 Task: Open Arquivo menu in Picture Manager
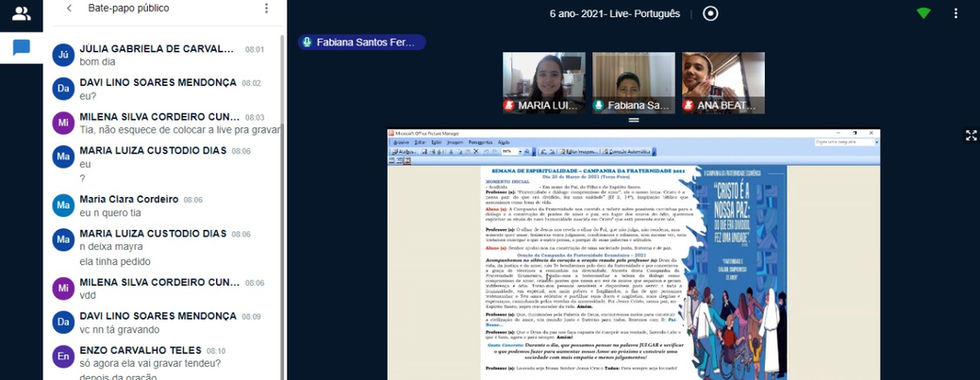(x=401, y=142)
